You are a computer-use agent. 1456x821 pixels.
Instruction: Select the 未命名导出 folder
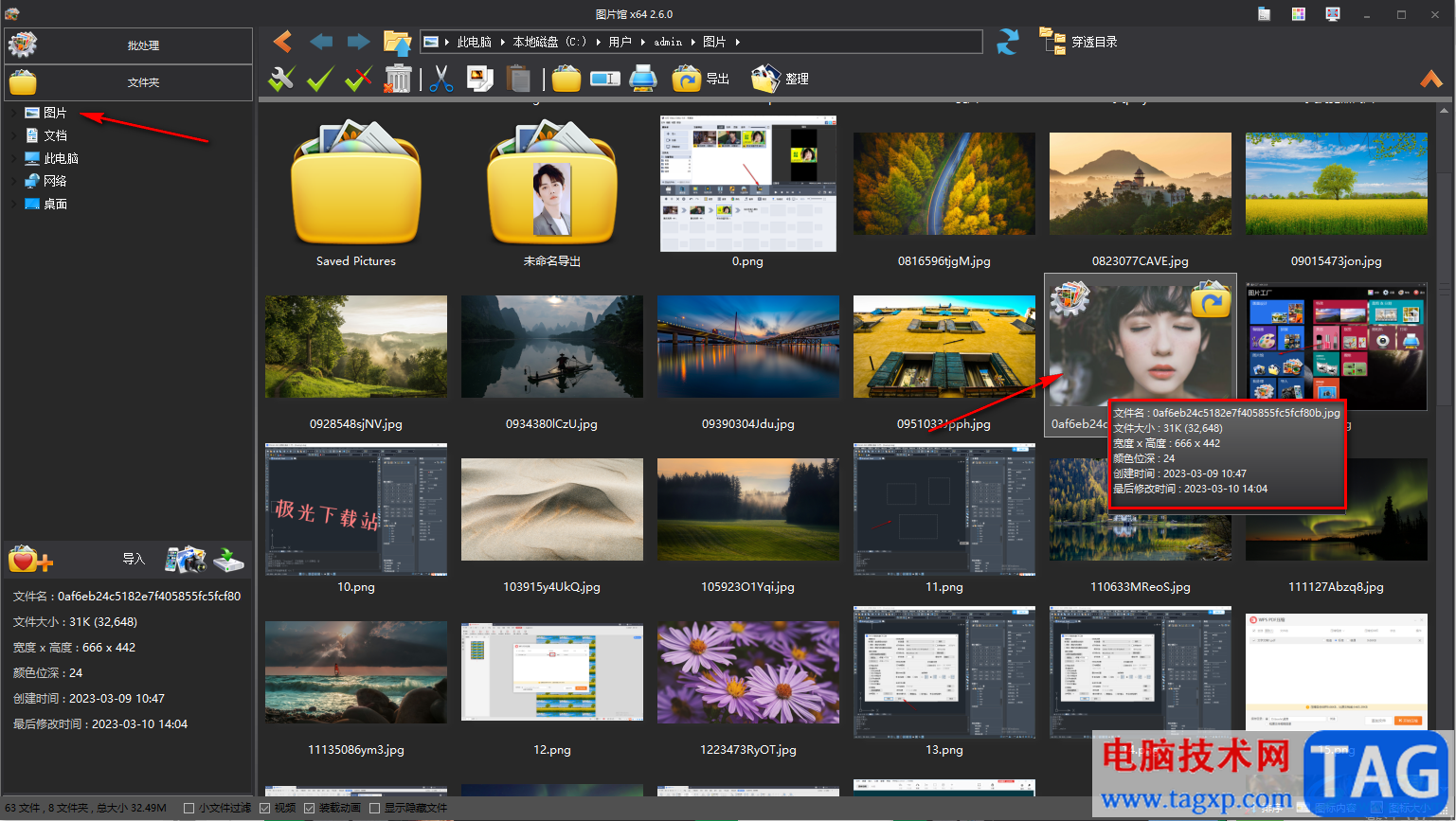552,182
